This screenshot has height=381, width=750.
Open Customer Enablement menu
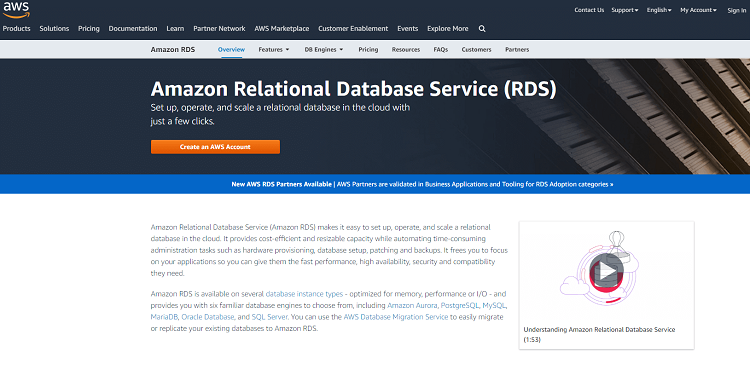pos(353,29)
